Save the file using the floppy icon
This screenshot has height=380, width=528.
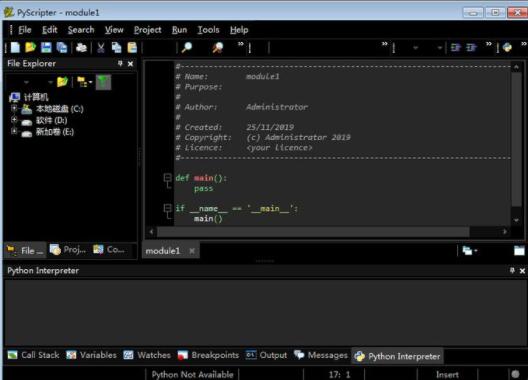[46, 48]
